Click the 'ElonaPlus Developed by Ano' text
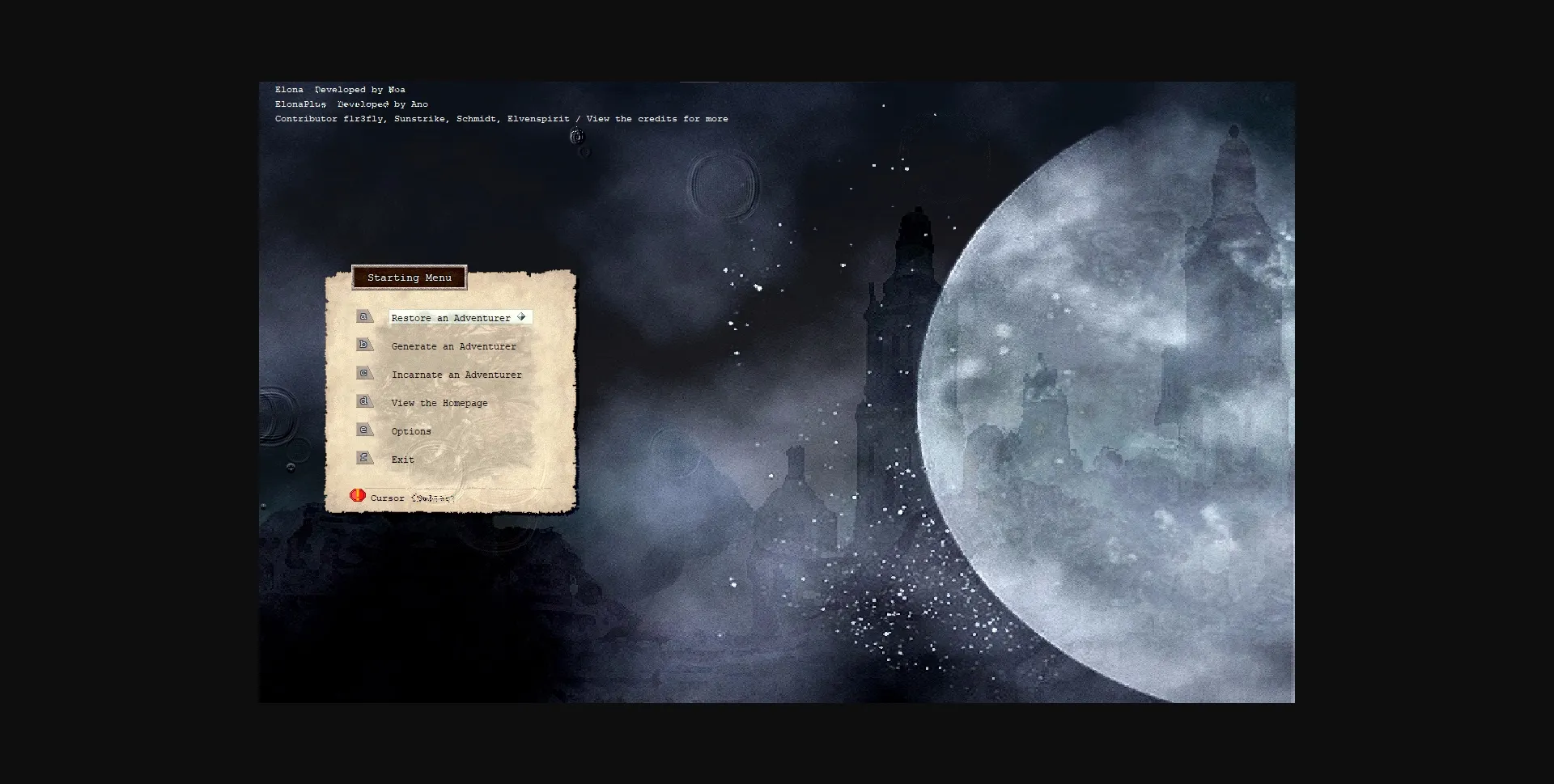 click(351, 104)
